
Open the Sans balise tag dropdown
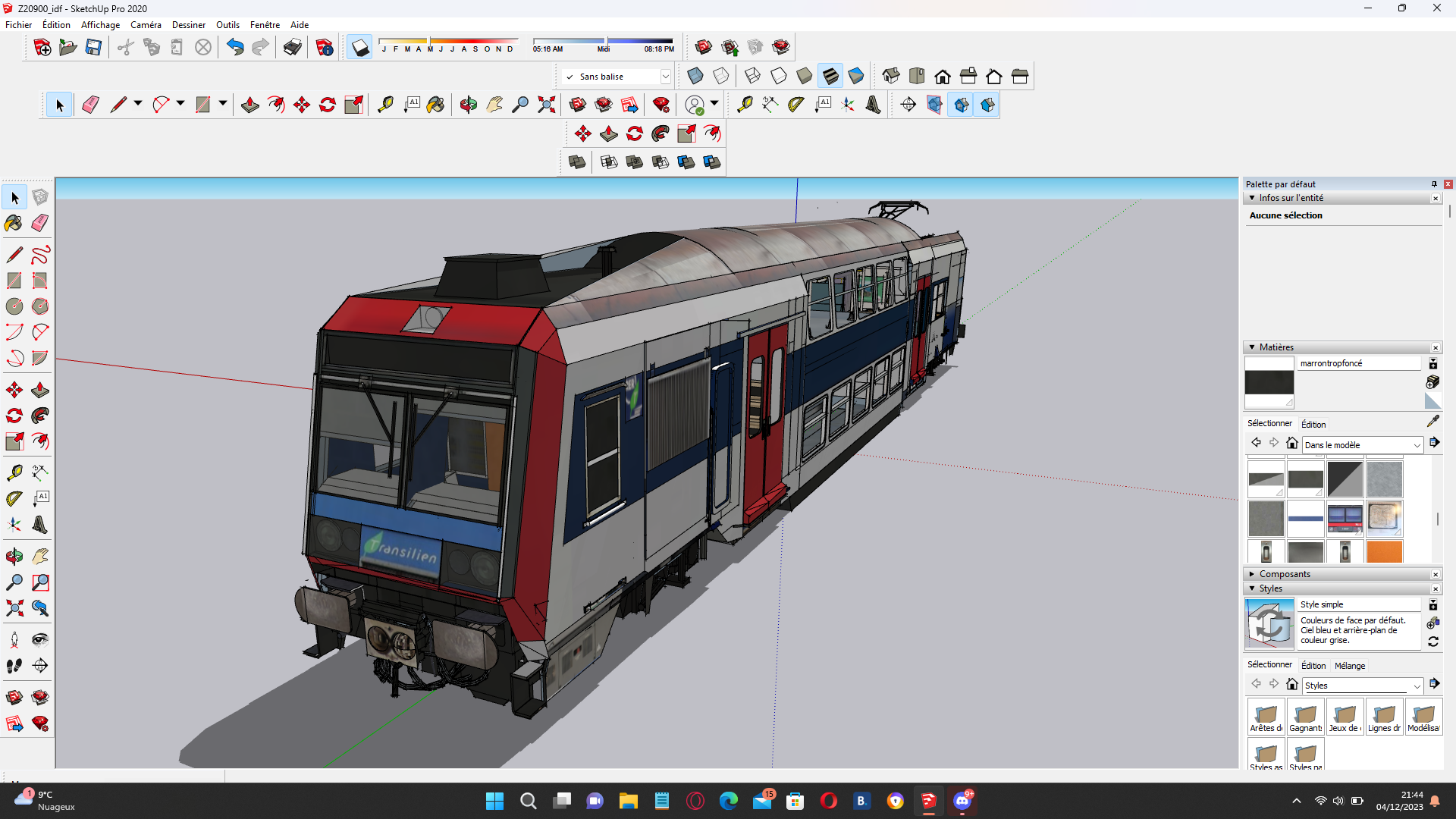point(665,77)
